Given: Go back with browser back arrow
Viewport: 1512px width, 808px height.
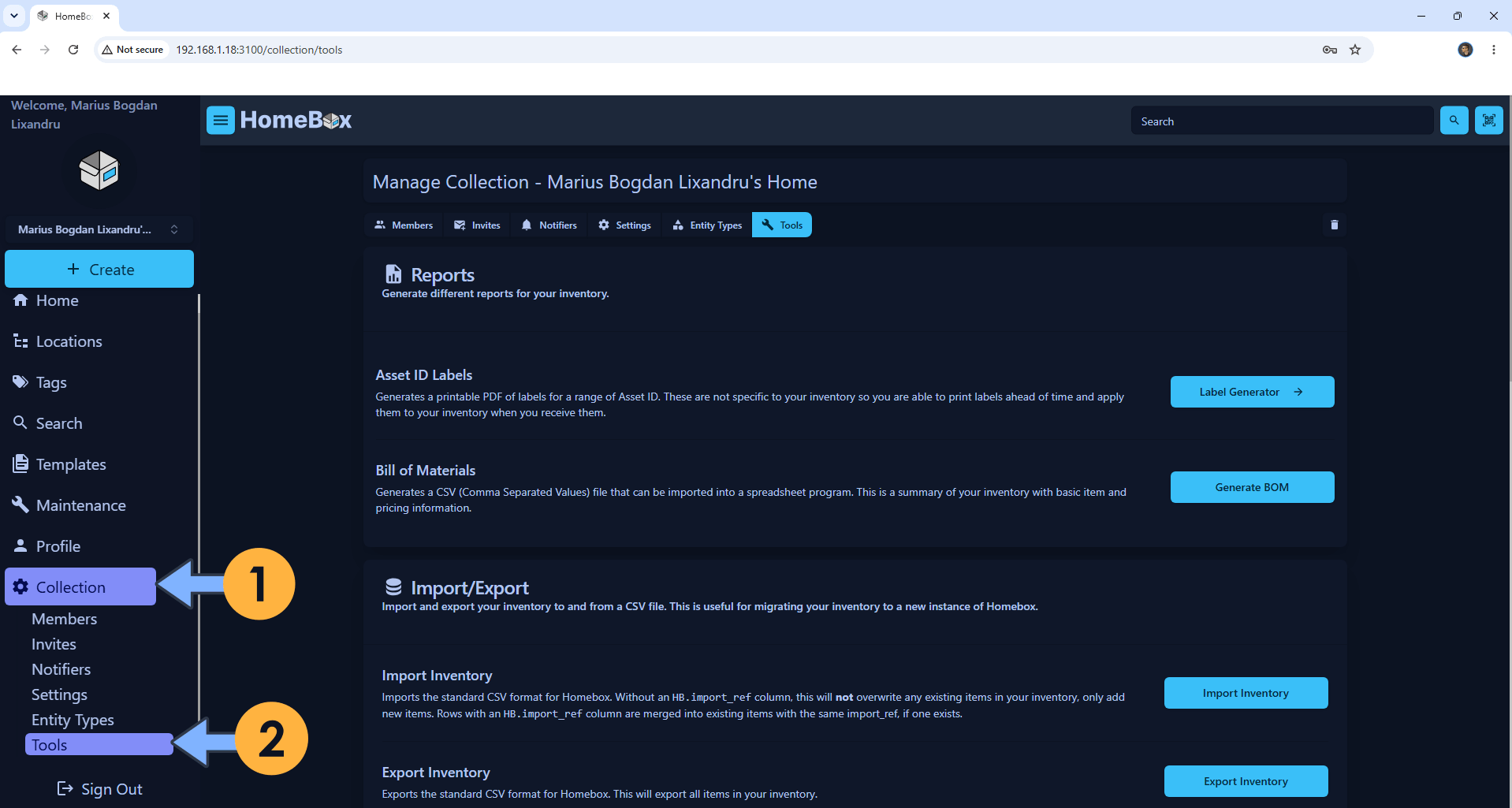Looking at the screenshot, I should (17, 50).
